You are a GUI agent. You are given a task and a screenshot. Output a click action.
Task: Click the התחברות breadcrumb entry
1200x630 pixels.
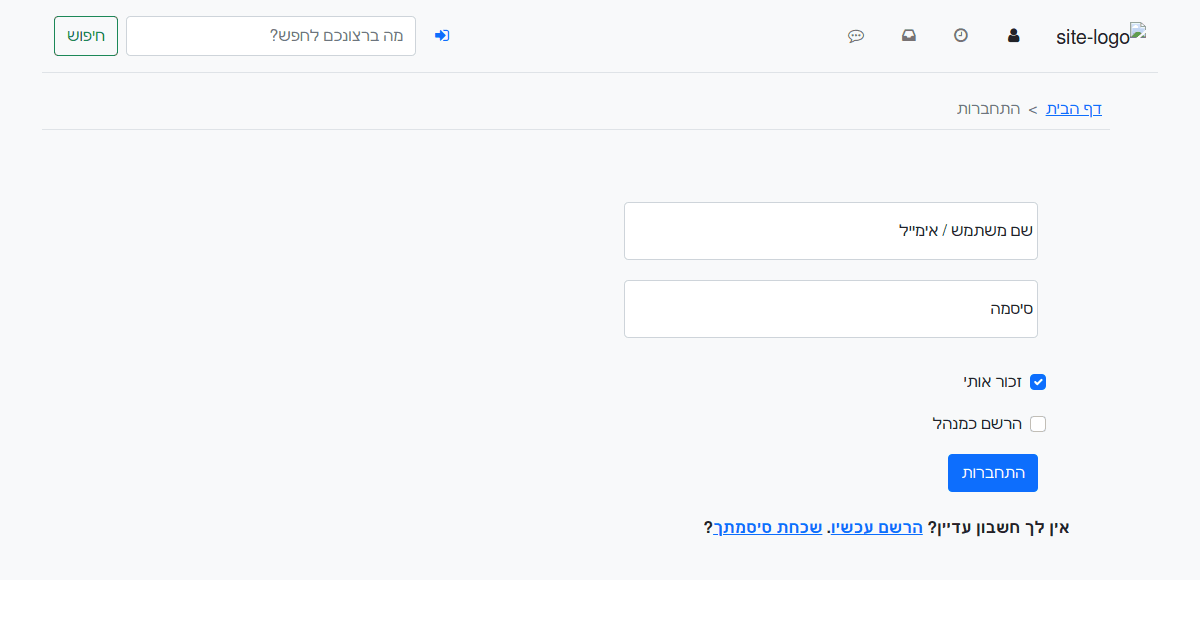[x=985, y=109]
